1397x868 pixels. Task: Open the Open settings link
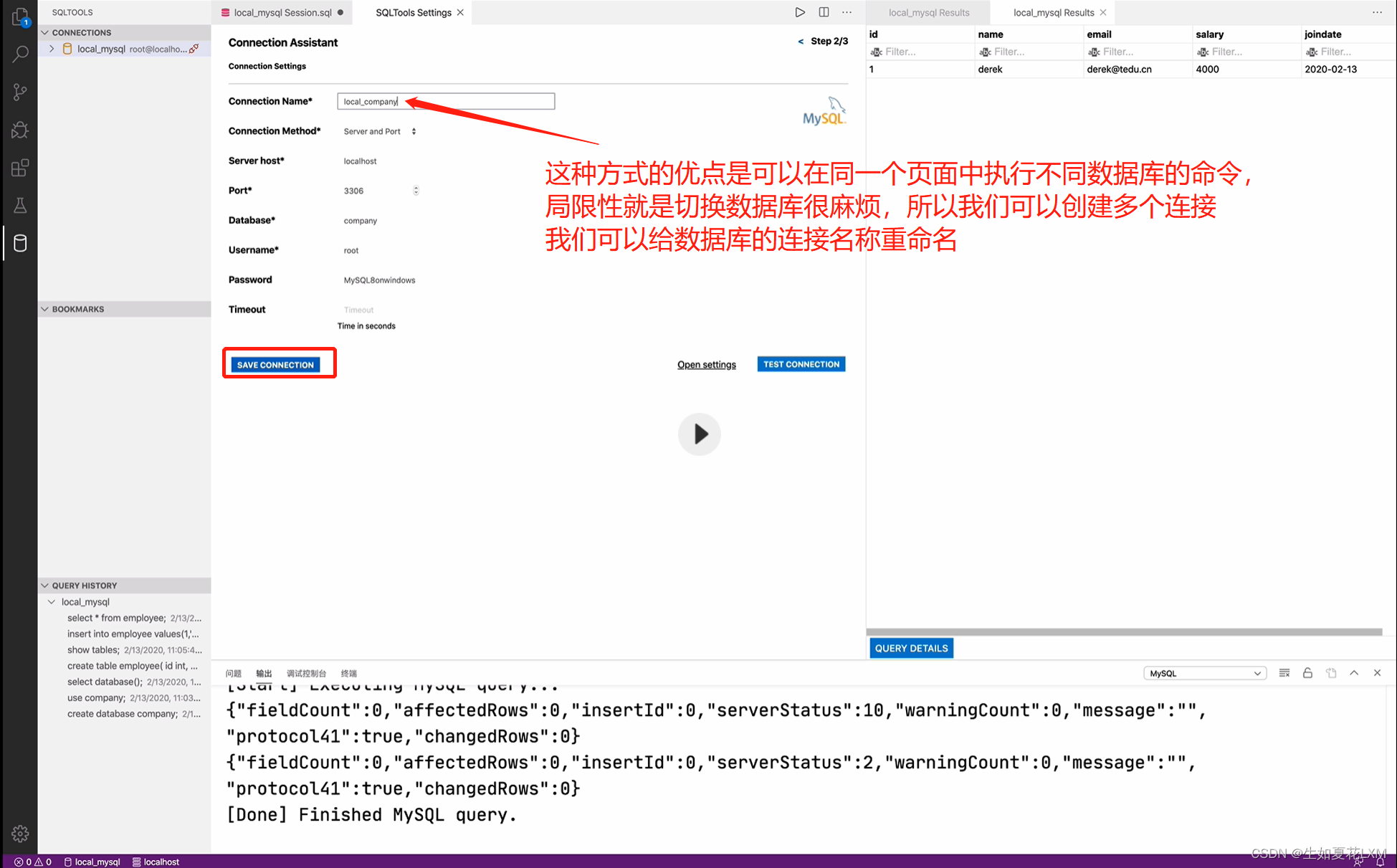click(x=707, y=365)
